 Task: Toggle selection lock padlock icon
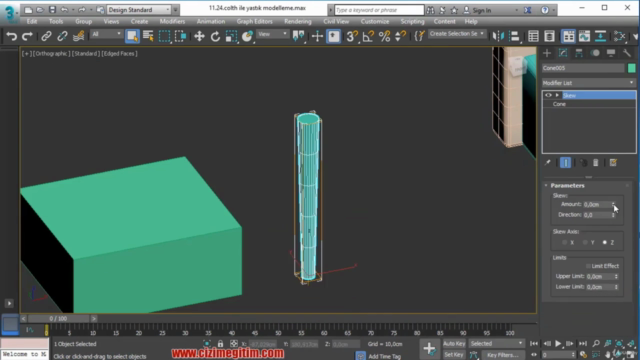point(220,344)
